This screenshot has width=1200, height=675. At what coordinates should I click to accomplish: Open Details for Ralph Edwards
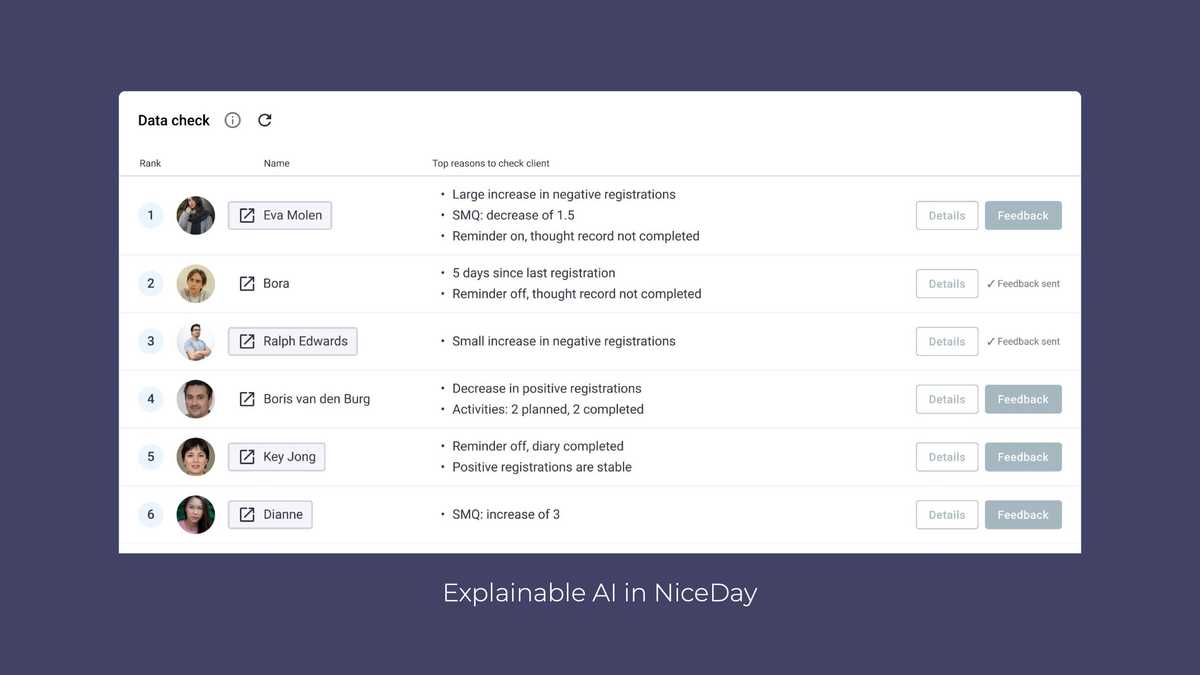click(946, 341)
